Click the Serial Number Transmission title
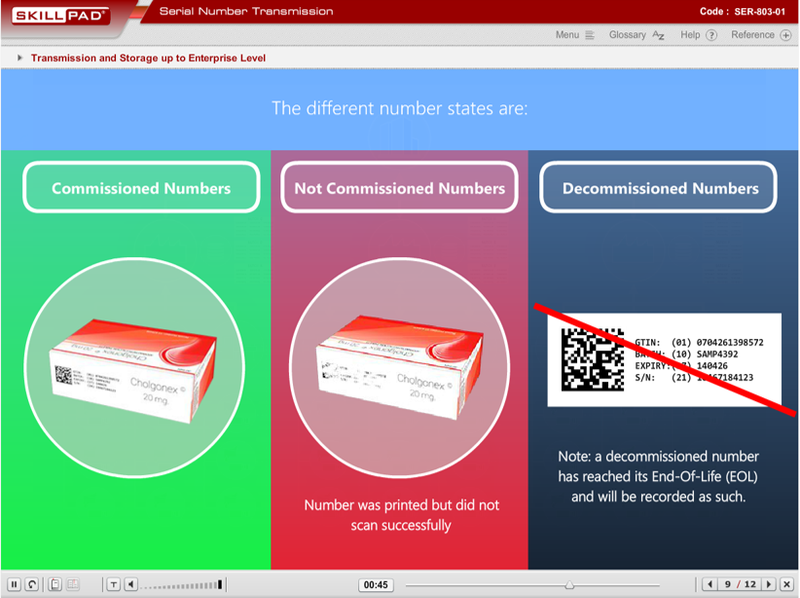The image size is (800, 598). pos(246,11)
